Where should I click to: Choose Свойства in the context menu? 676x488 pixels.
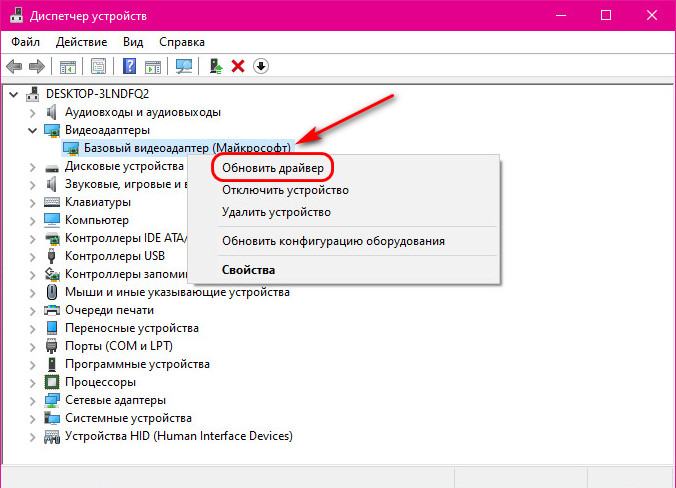point(248,270)
